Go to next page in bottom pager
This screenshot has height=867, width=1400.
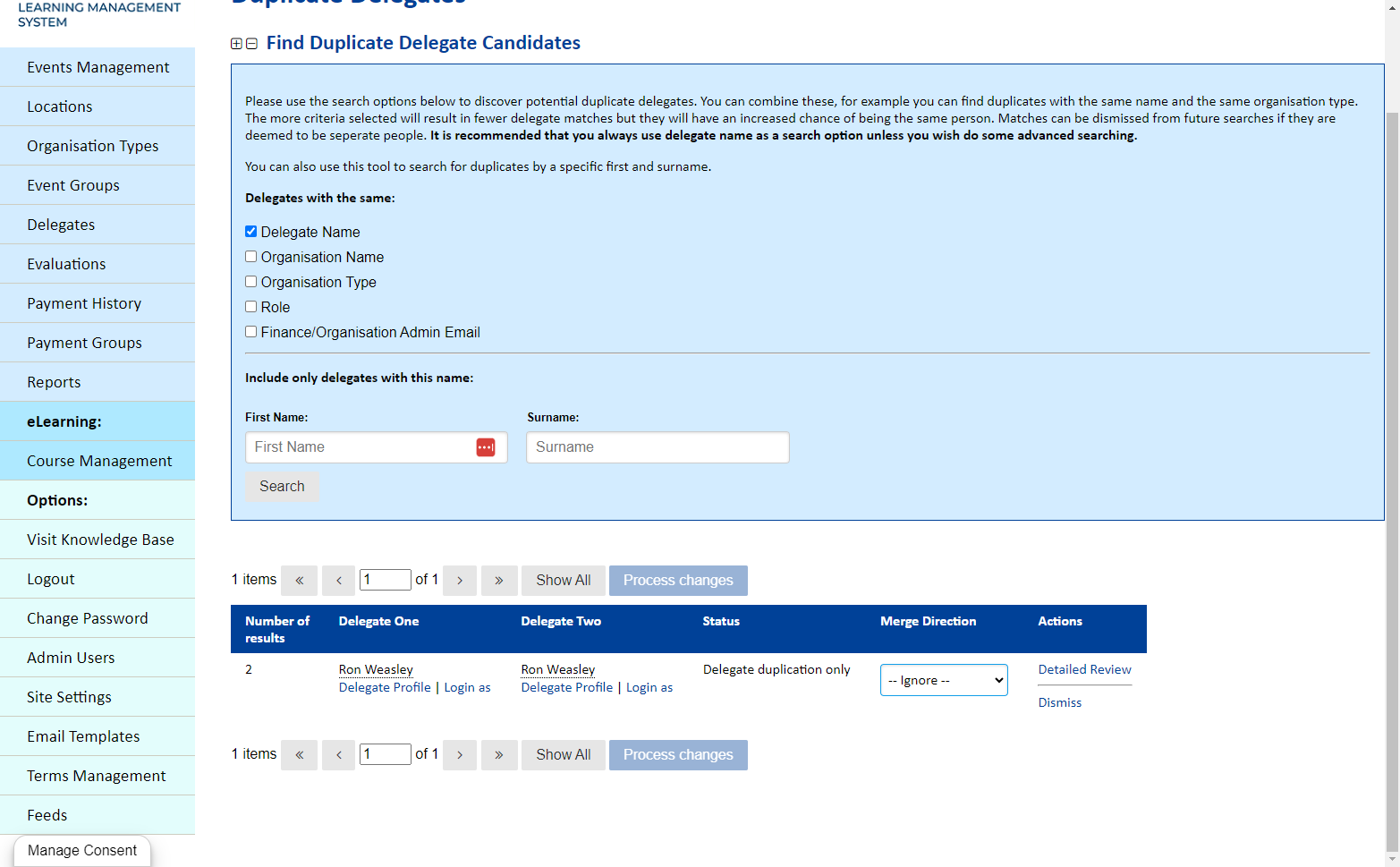460,755
